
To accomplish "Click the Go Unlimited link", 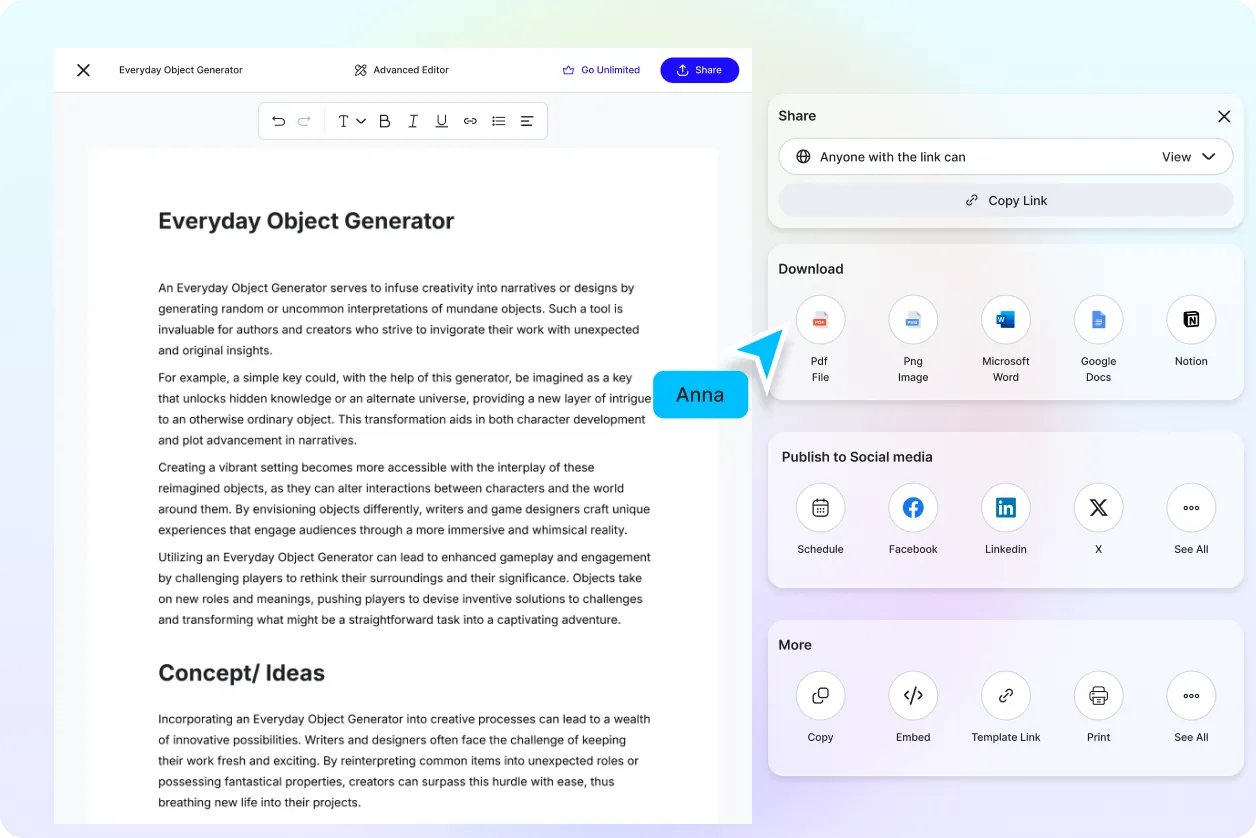I will click(x=601, y=70).
